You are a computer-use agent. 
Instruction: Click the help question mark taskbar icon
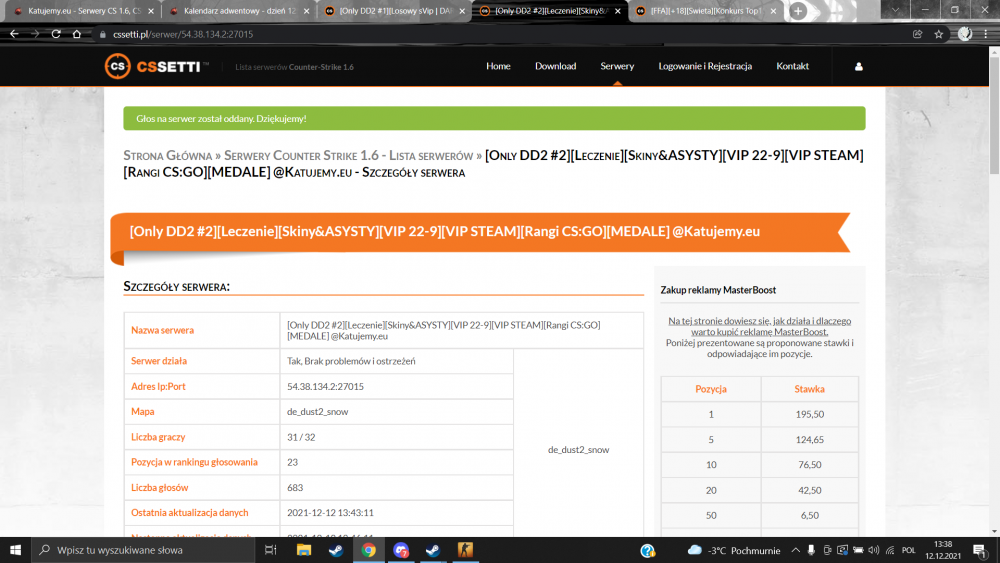click(x=648, y=550)
